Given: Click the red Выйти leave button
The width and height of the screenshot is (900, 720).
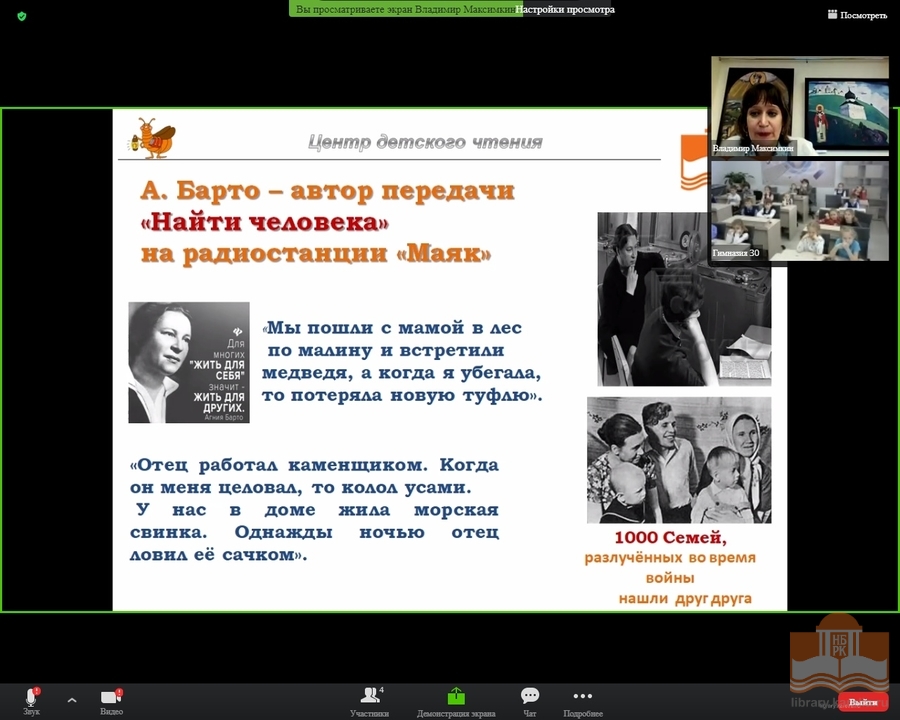Looking at the screenshot, I should [x=863, y=702].
